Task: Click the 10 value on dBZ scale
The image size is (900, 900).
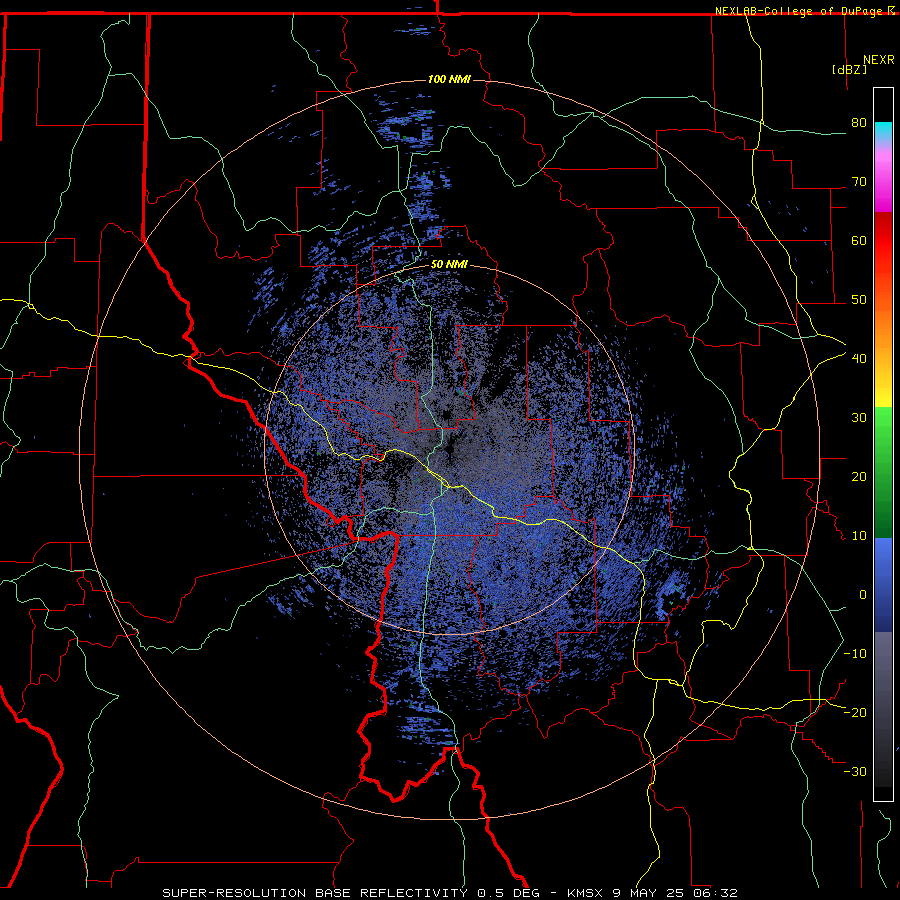Action: [x=859, y=536]
